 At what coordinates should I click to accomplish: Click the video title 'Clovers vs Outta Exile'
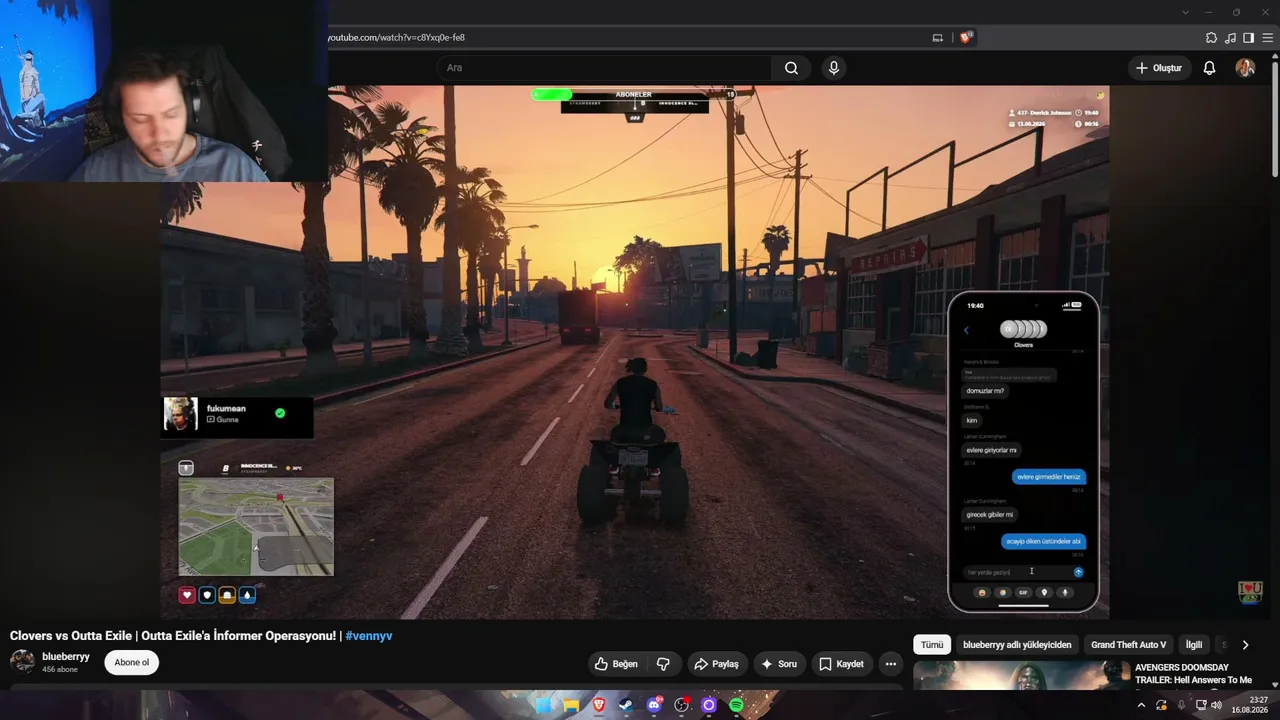tap(173, 636)
